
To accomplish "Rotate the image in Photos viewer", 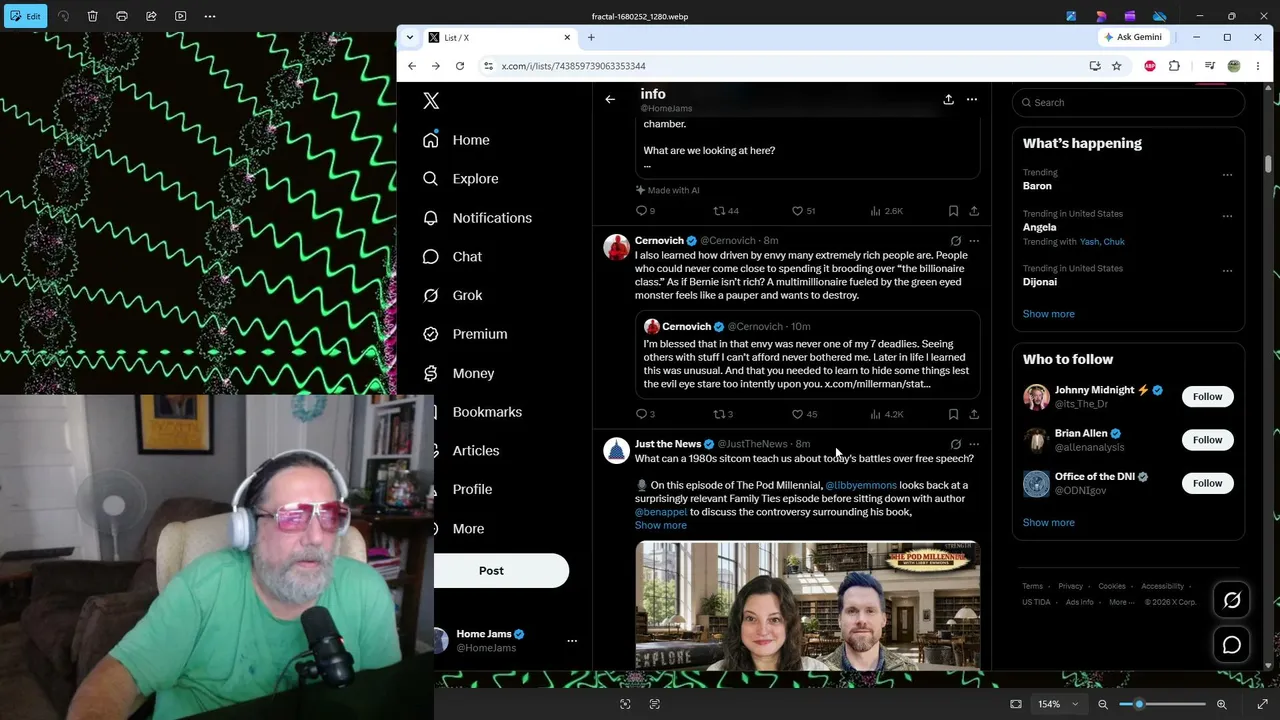I will pos(63,16).
